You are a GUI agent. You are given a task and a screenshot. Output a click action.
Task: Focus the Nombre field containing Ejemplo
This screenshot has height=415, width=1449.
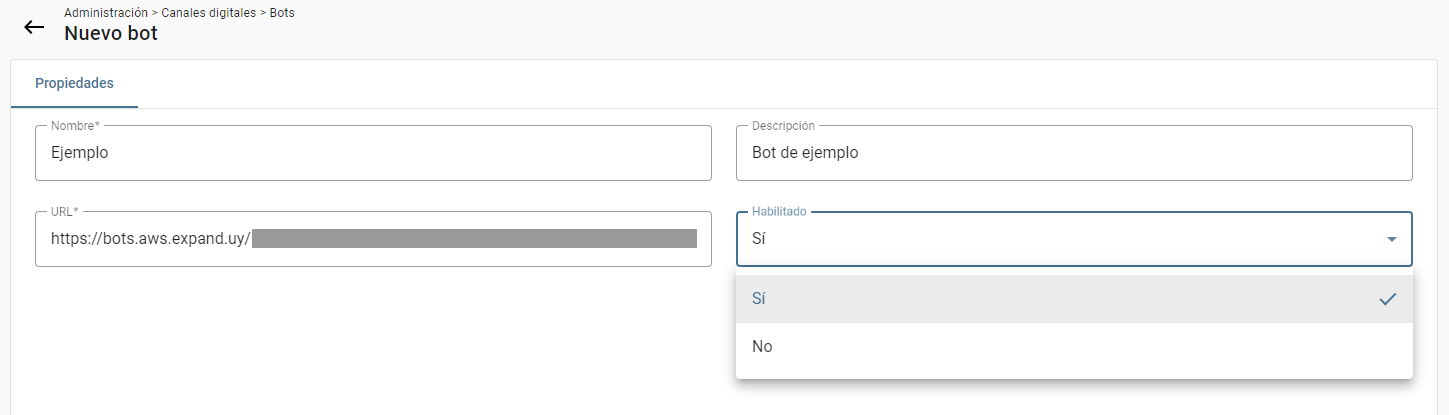(373, 153)
